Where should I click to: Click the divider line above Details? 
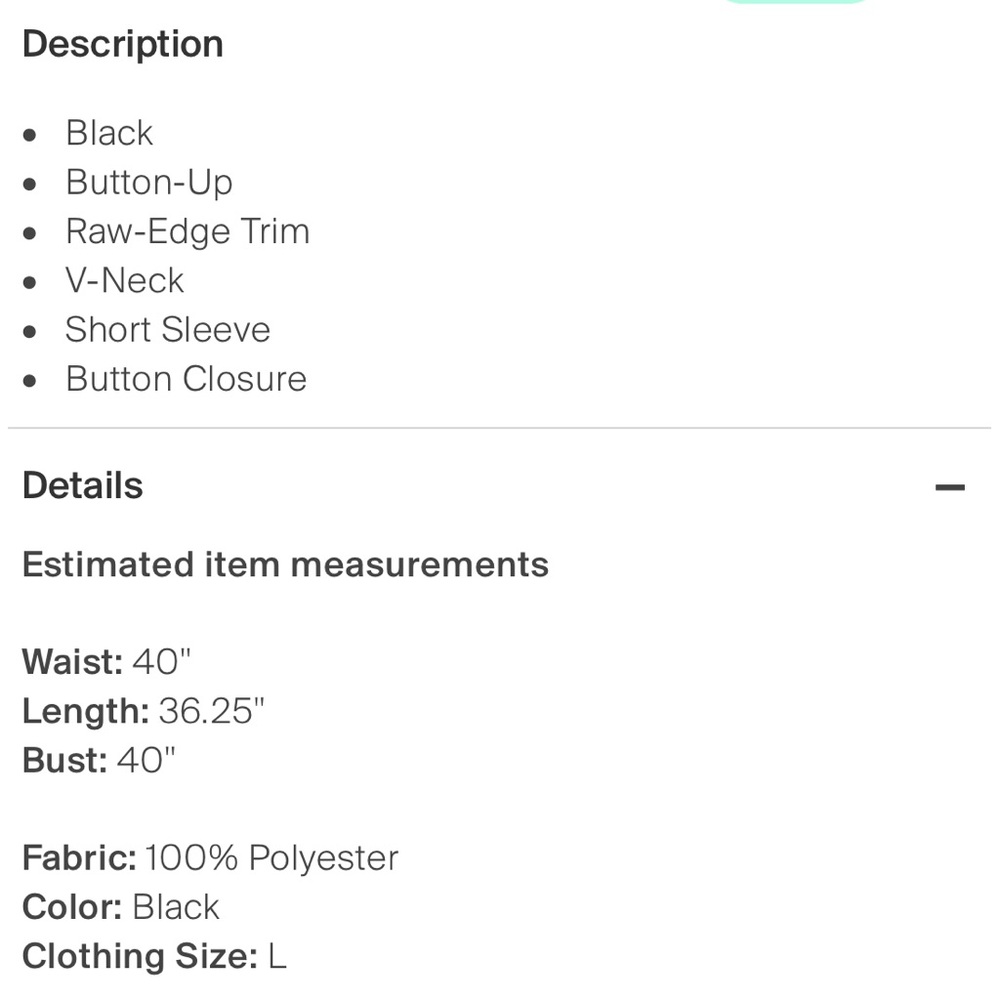pos(499,428)
